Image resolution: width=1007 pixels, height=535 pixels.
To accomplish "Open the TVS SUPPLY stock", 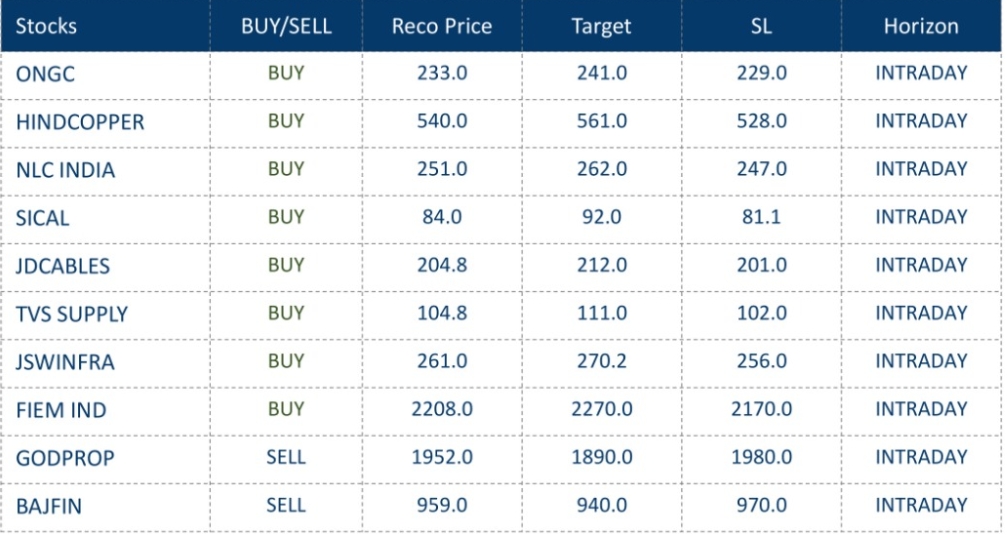I will pos(72,314).
